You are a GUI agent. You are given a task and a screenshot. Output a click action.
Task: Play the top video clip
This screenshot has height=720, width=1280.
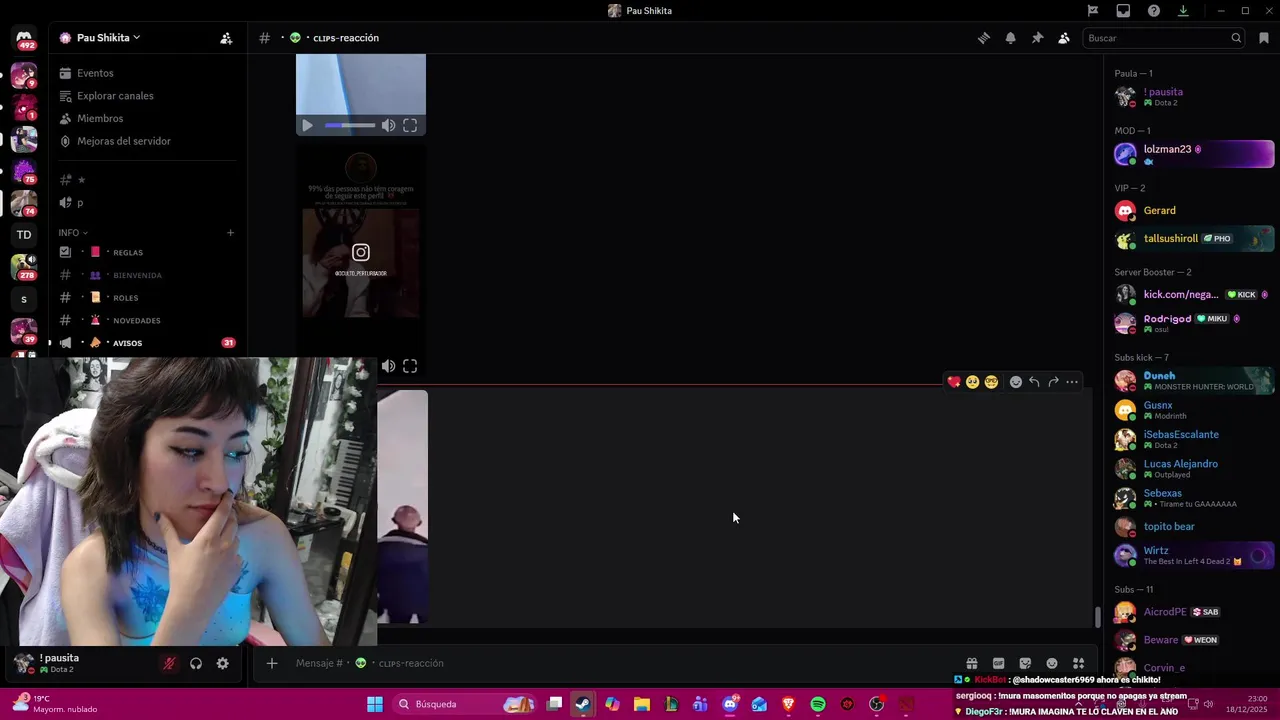(x=307, y=125)
